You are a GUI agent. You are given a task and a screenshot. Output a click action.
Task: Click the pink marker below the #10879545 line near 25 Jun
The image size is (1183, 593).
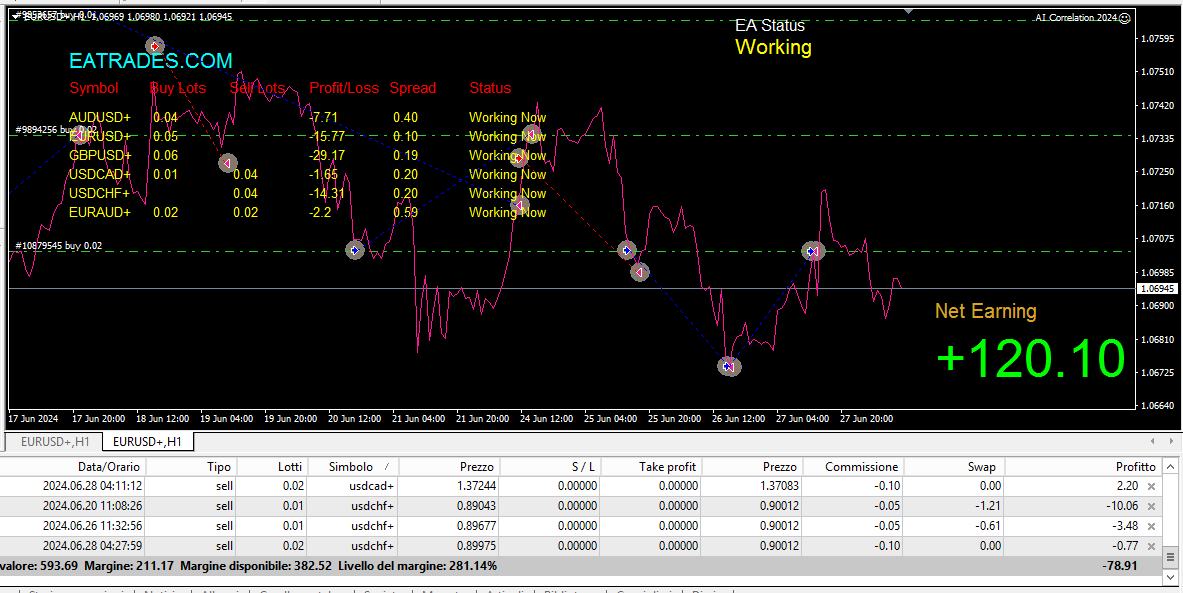pyautogui.click(x=640, y=272)
